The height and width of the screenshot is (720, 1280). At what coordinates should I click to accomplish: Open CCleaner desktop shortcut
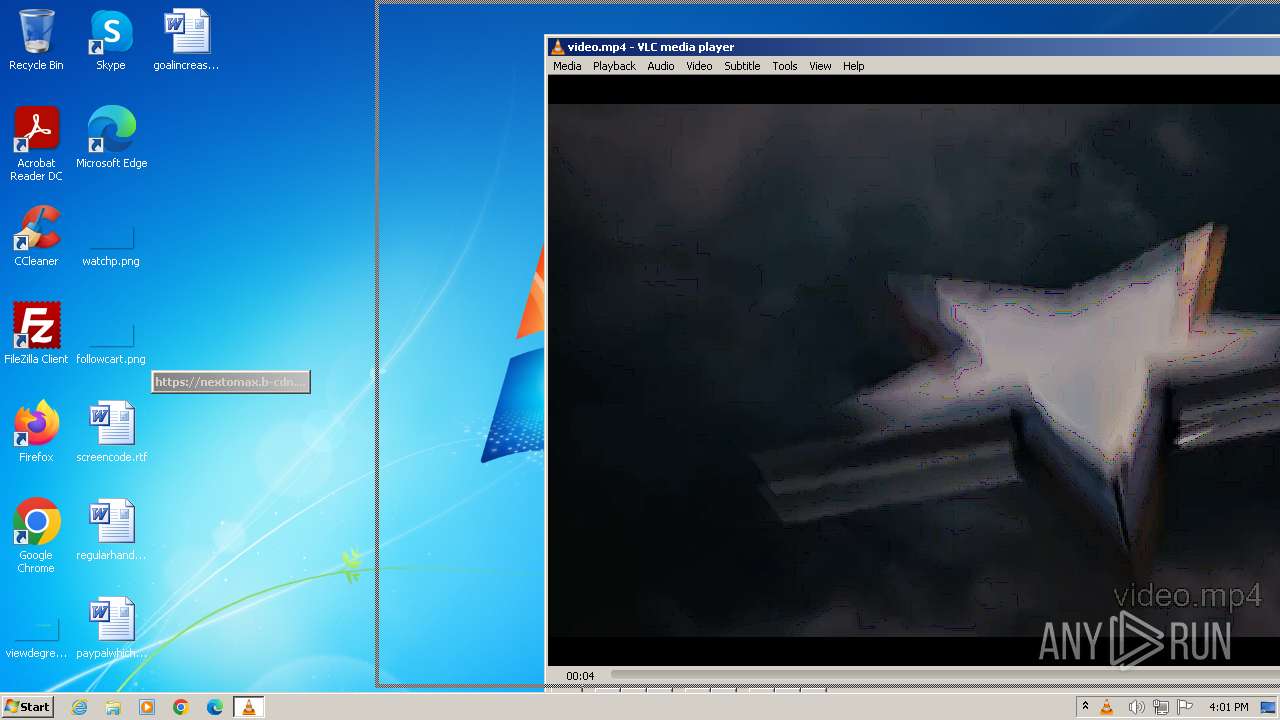(x=36, y=236)
